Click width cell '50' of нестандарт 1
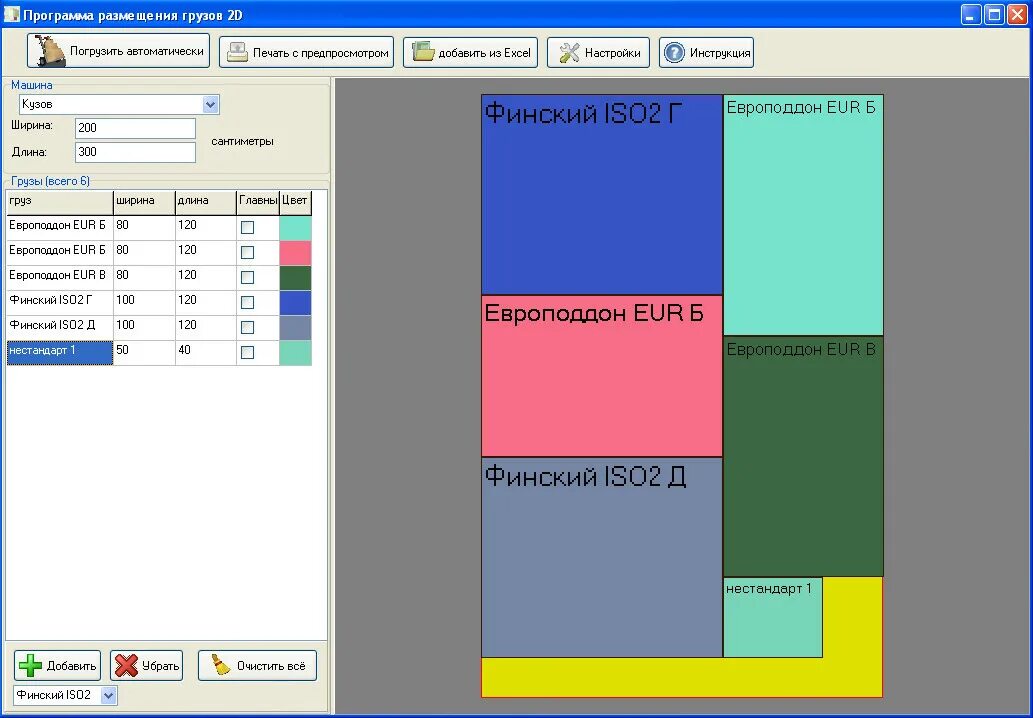 144,352
